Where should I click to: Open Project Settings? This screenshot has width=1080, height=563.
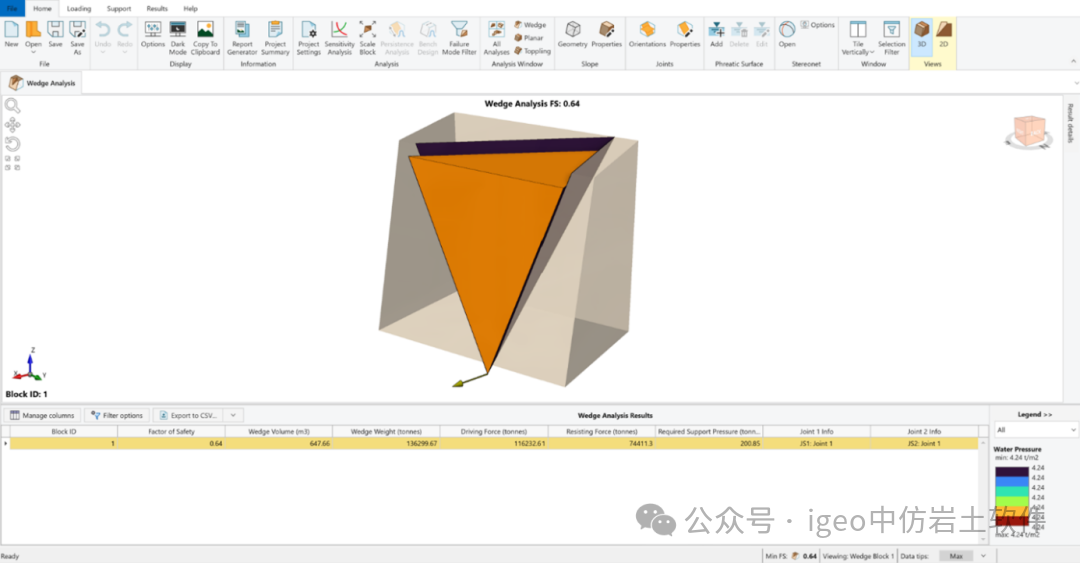309,38
